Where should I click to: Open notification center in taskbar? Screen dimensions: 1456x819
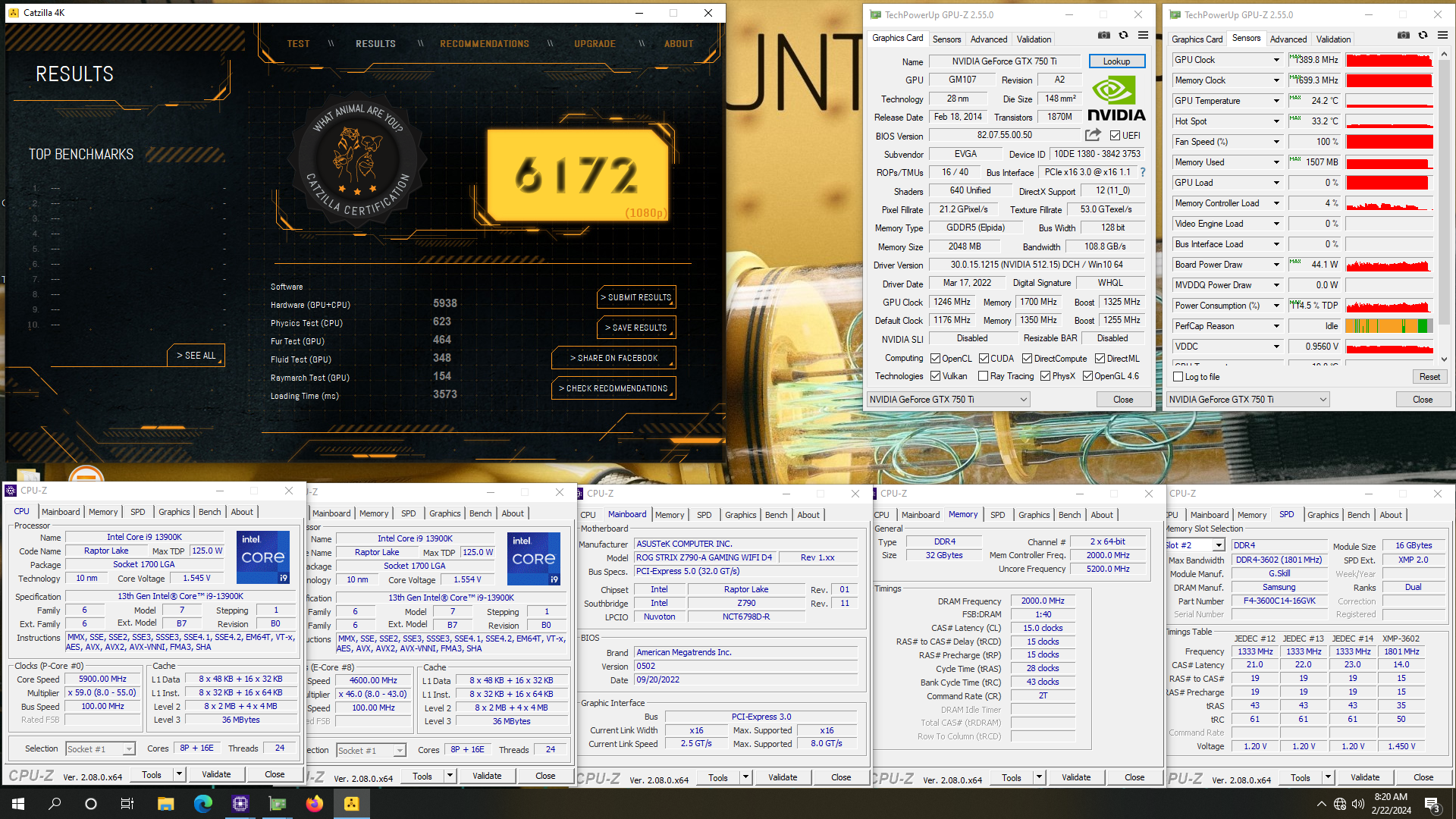(1432, 804)
